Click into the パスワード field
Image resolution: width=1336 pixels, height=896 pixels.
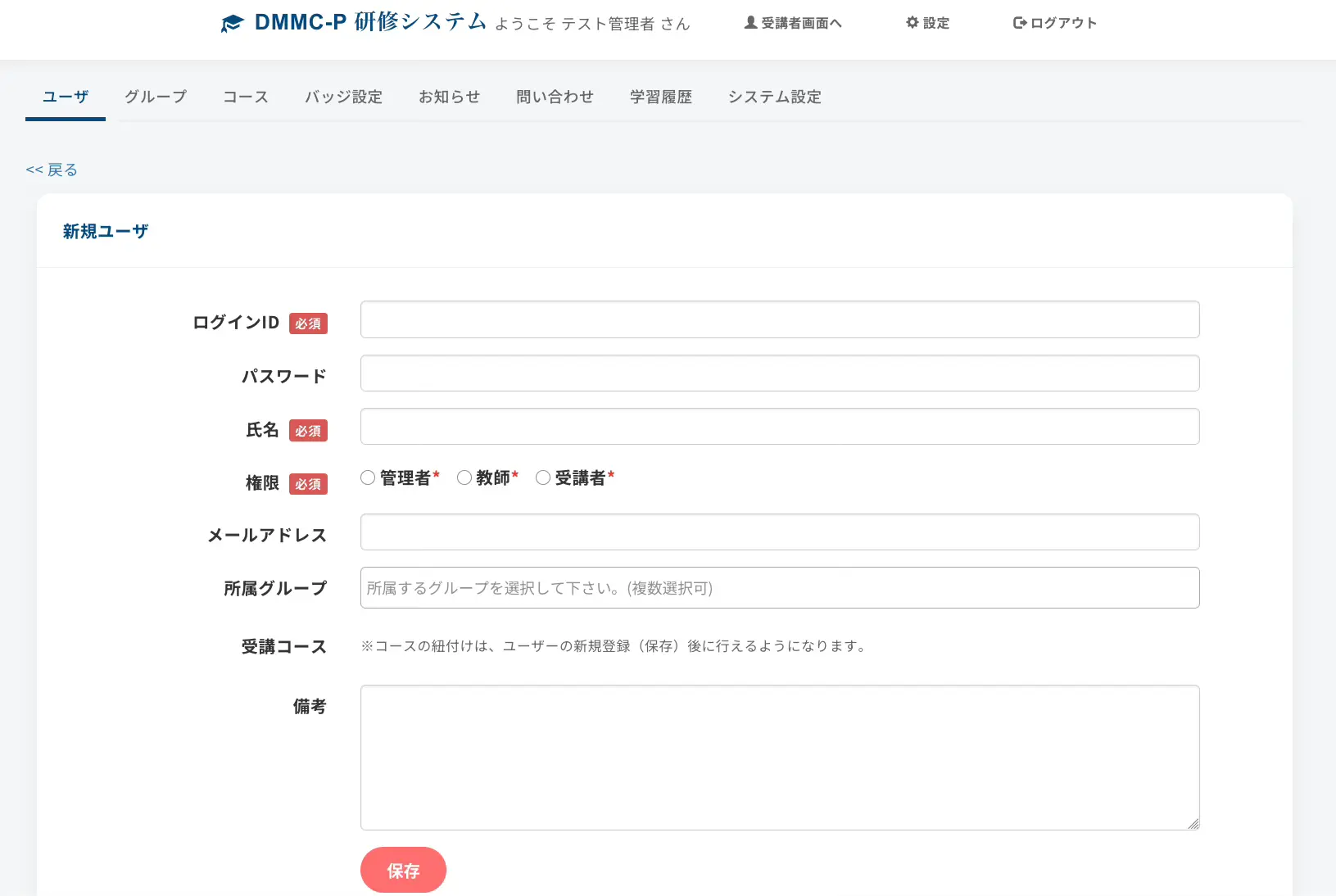[x=779, y=373]
